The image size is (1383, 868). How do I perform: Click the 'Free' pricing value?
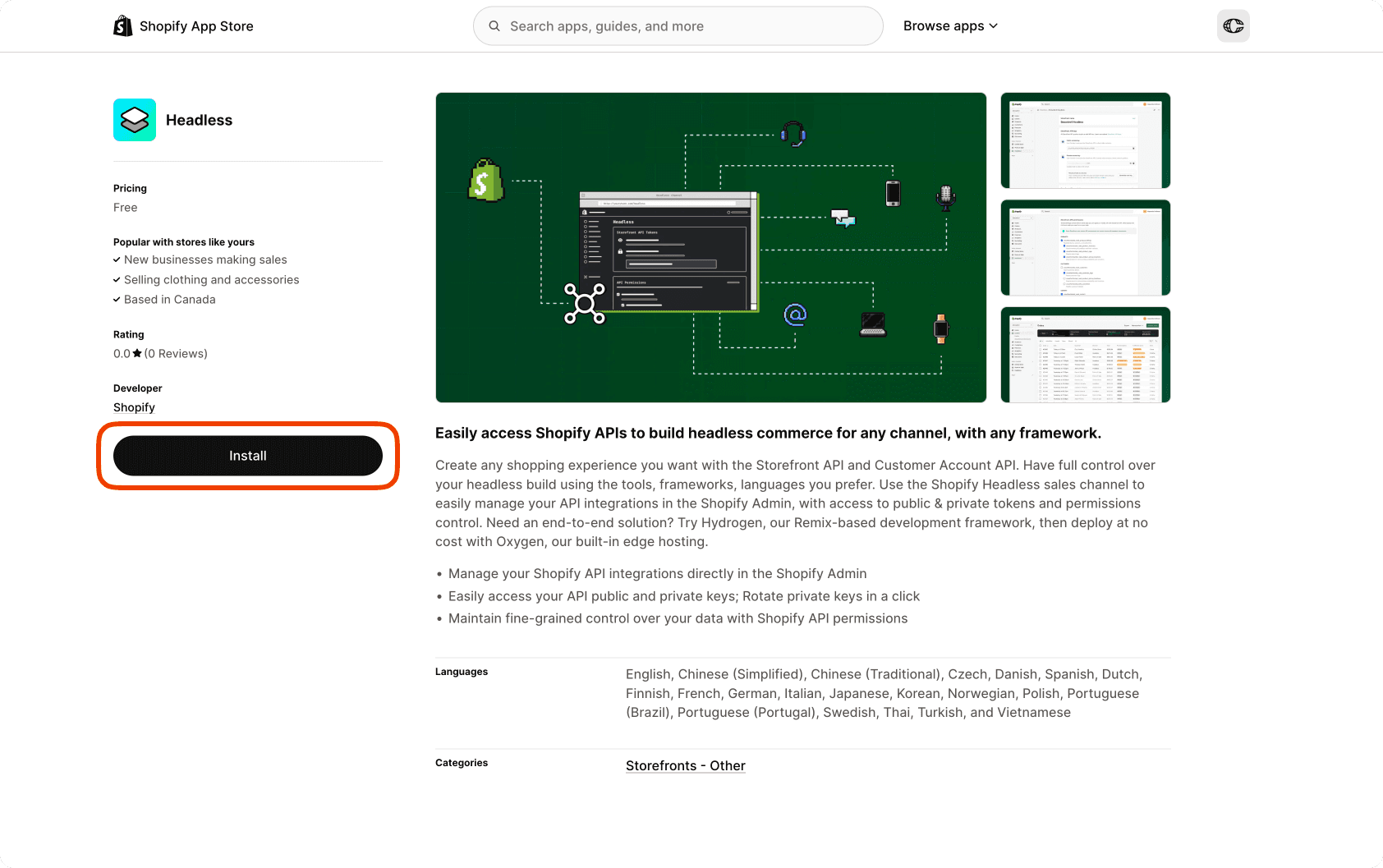point(126,208)
